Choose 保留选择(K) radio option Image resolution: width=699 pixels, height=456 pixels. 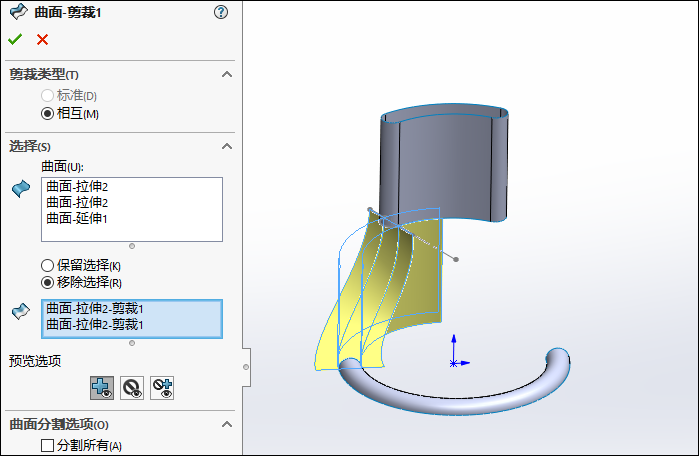47,266
